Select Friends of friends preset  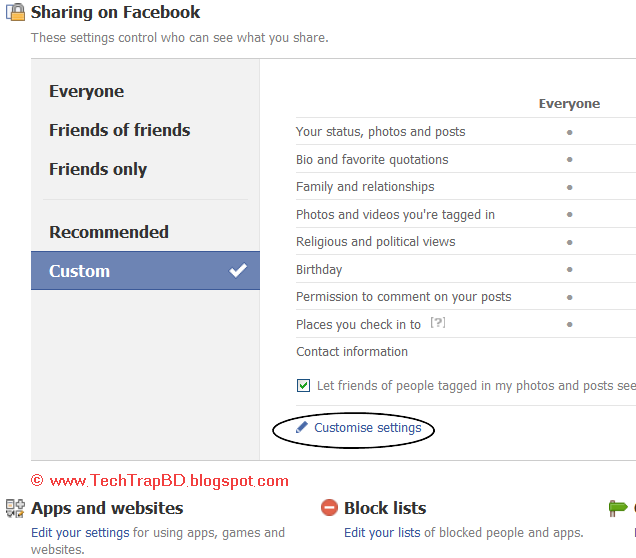119,130
